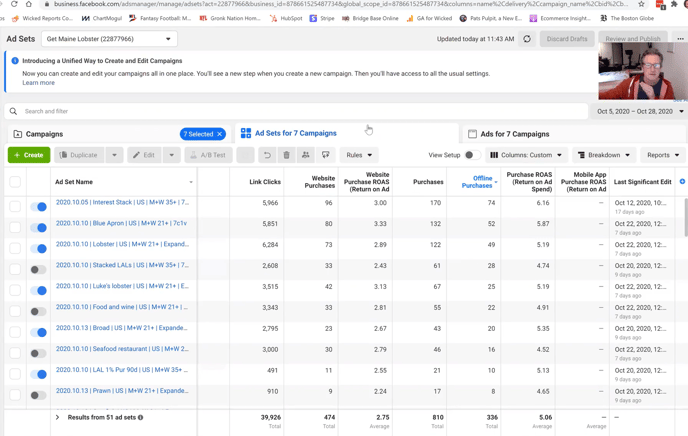The height and width of the screenshot is (436, 688).
Task: Click the audience people icon in toolbar
Action: coord(305,155)
